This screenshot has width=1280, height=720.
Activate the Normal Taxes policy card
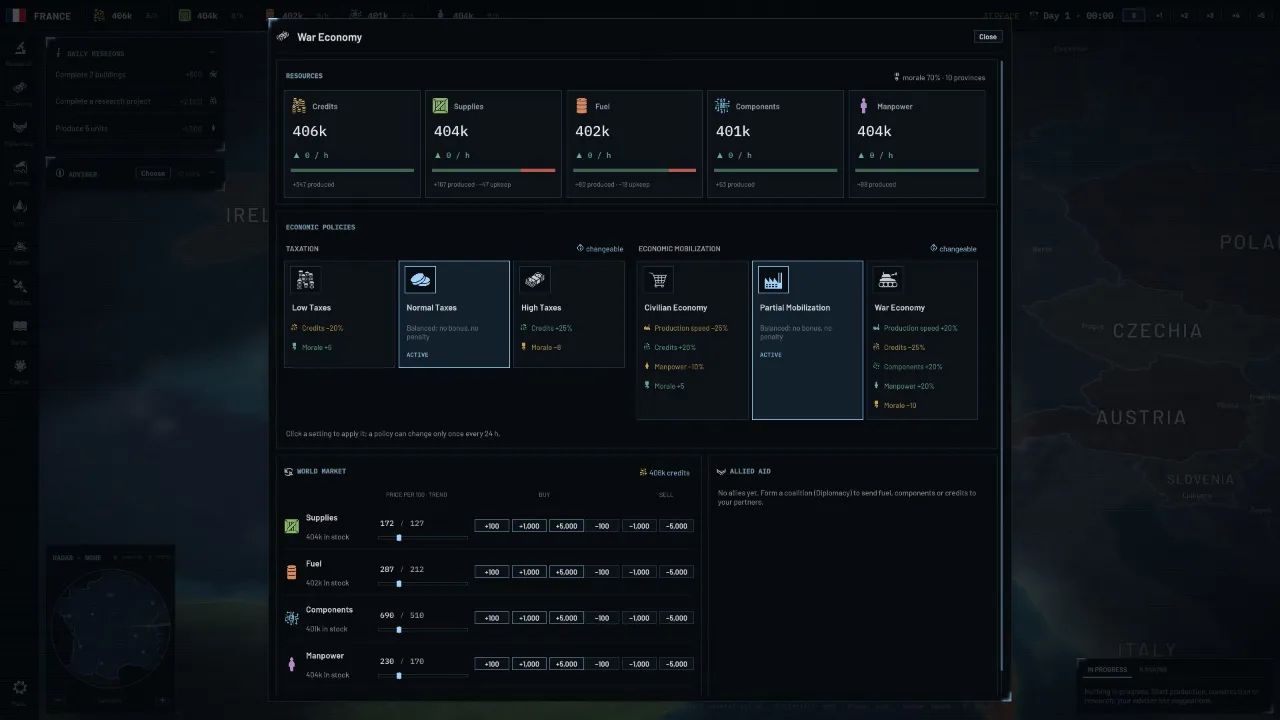[454, 314]
